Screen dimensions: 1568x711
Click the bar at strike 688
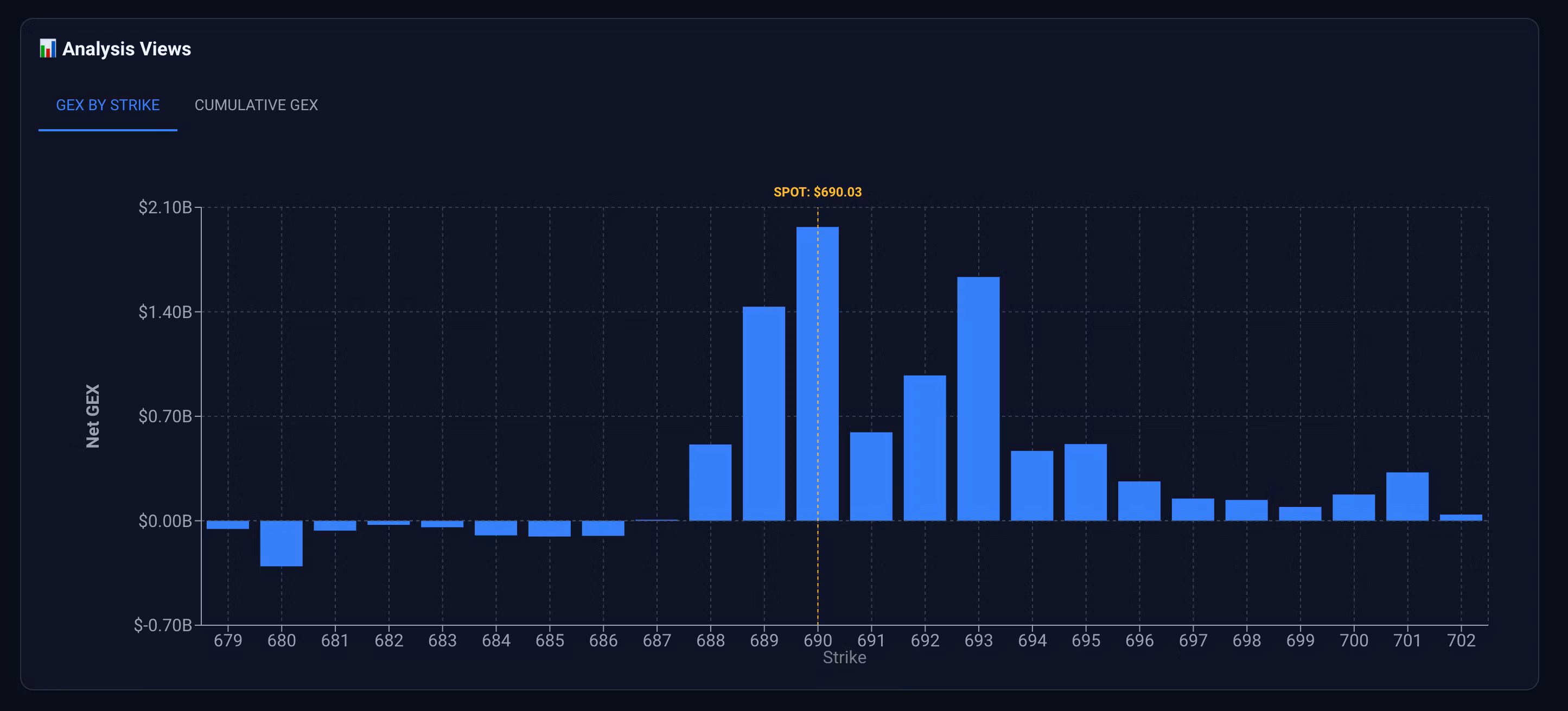click(x=710, y=483)
